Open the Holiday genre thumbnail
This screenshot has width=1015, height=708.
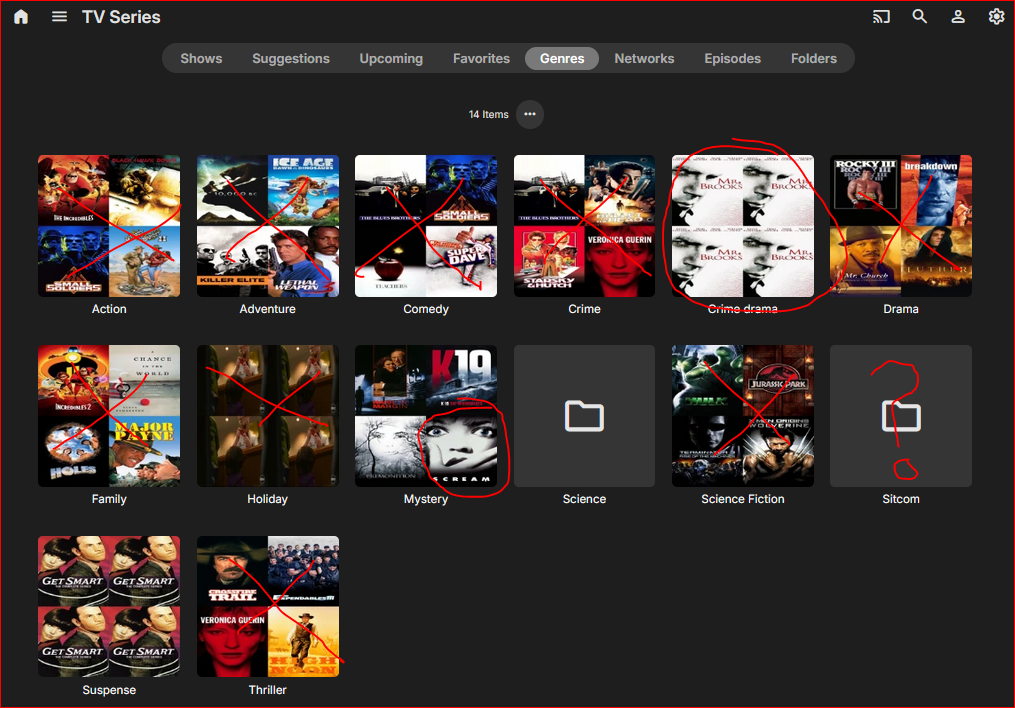tap(267, 415)
